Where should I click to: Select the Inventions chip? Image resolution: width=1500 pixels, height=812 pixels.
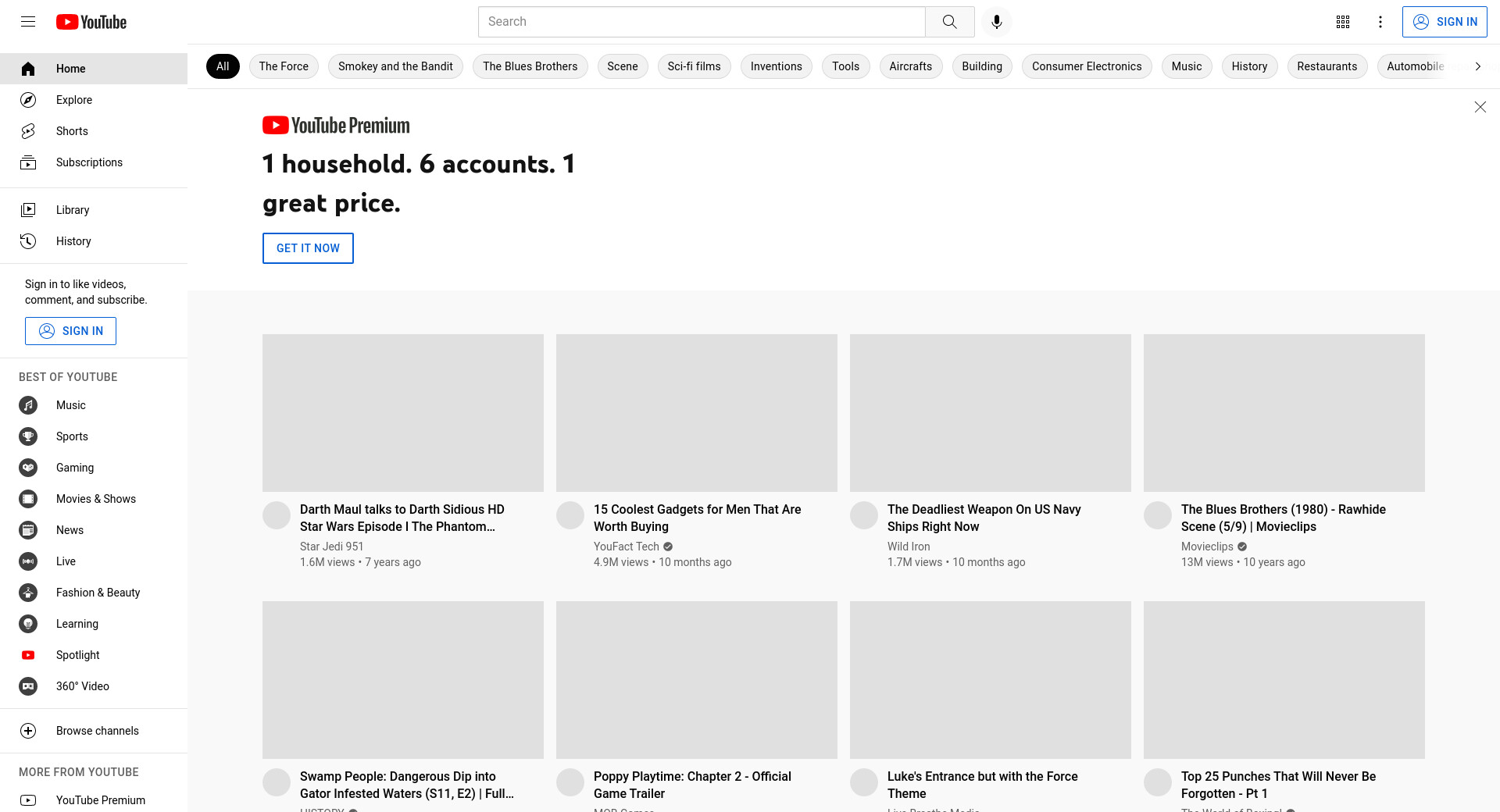(777, 66)
